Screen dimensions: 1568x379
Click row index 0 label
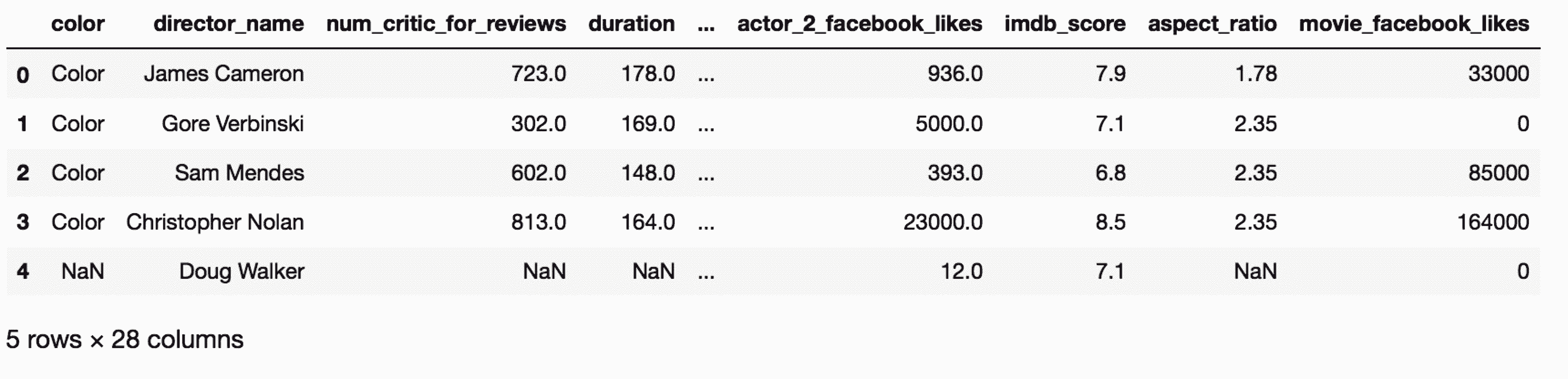(x=22, y=75)
